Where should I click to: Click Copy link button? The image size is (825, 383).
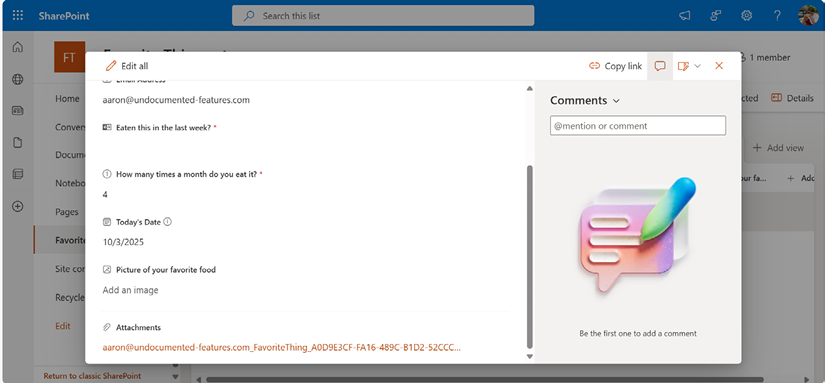[615, 66]
